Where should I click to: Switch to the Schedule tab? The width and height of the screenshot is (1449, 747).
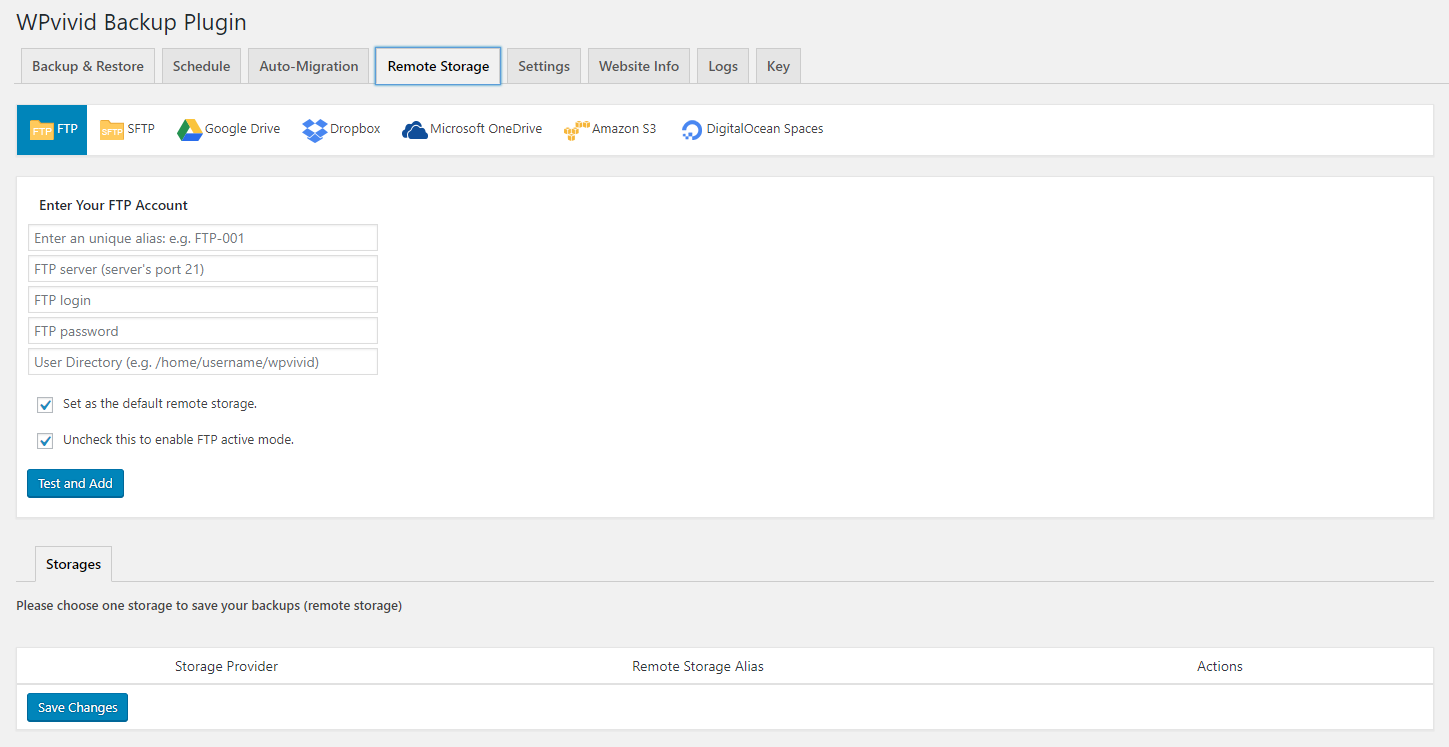(201, 66)
